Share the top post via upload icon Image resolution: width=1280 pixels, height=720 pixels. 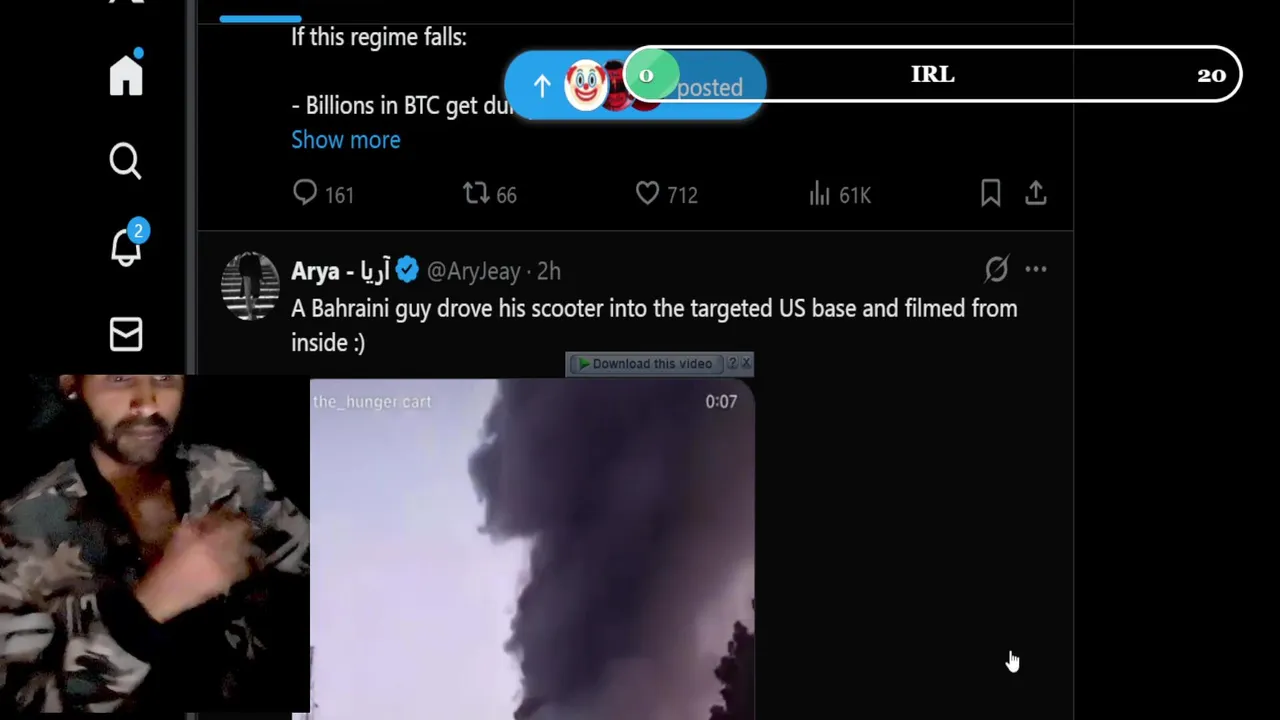(1036, 194)
